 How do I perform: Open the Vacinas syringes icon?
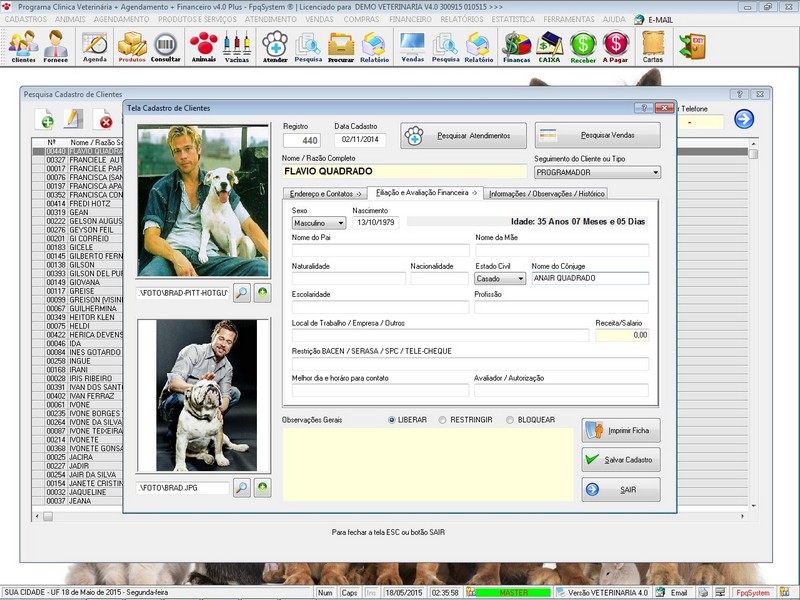(x=237, y=46)
